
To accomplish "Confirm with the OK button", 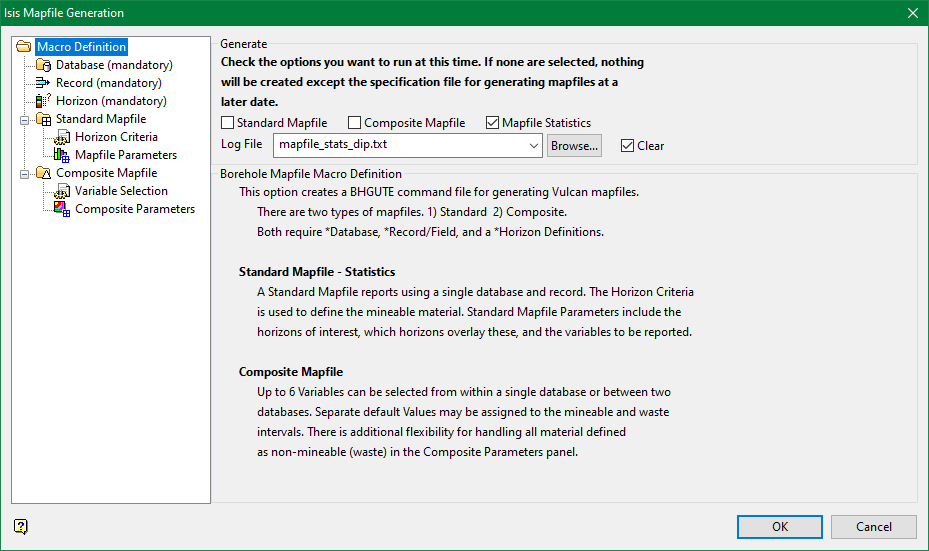I will click(x=780, y=527).
